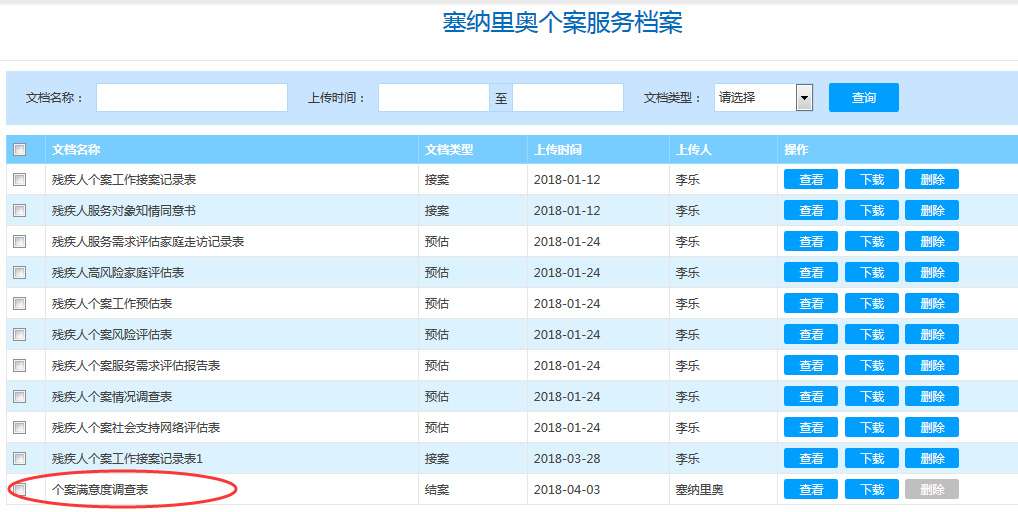Select checkbox for 残疾人高风险家庭评估表
The image size is (1018, 512).
19,273
